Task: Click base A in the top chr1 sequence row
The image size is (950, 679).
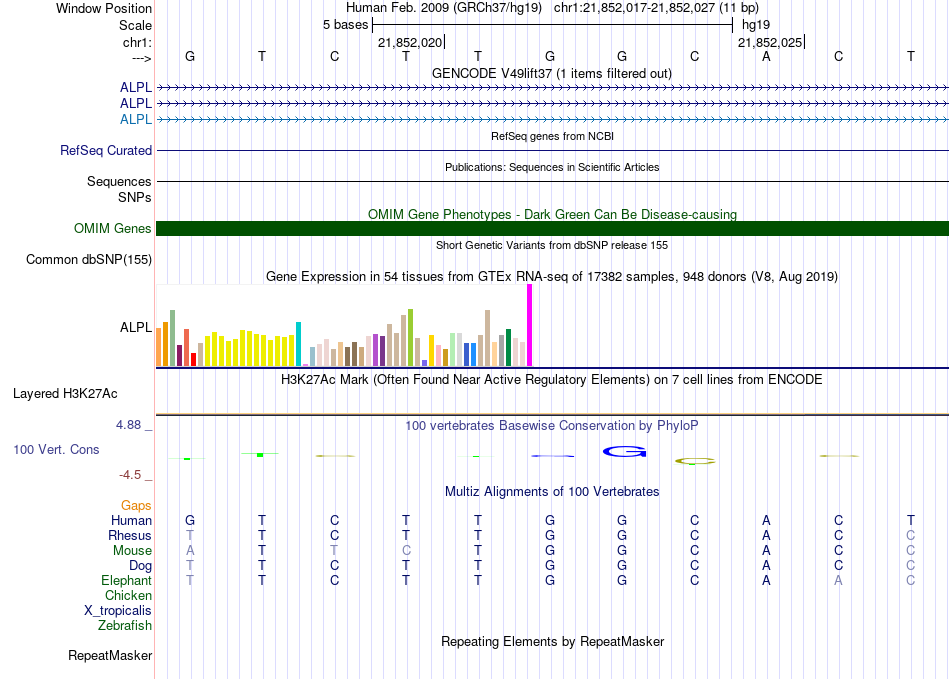Action: coord(766,56)
